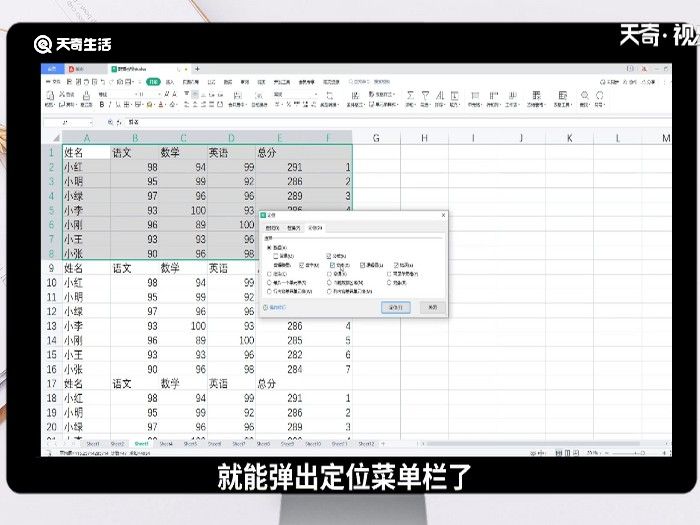This screenshot has width=700, height=525.
Task: Click the Share button at top right
Action: pos(648,82)
